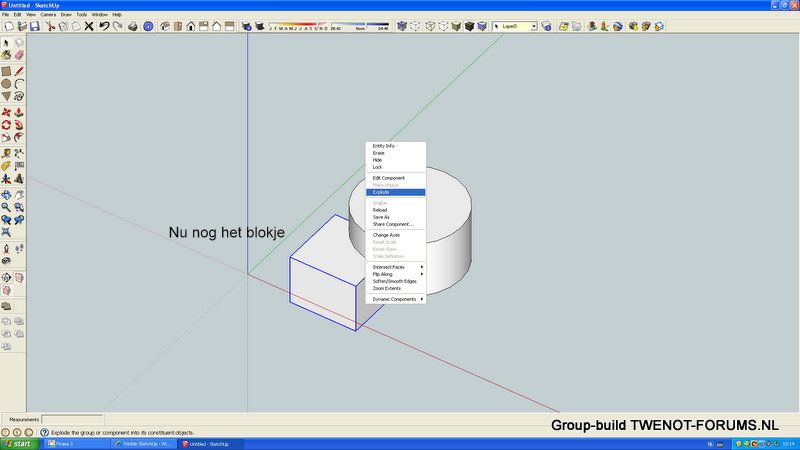Image resolution: width=800 pixels, height=450 pixels.
Task: Toggle X-ray face style icon
Action: 402,26
